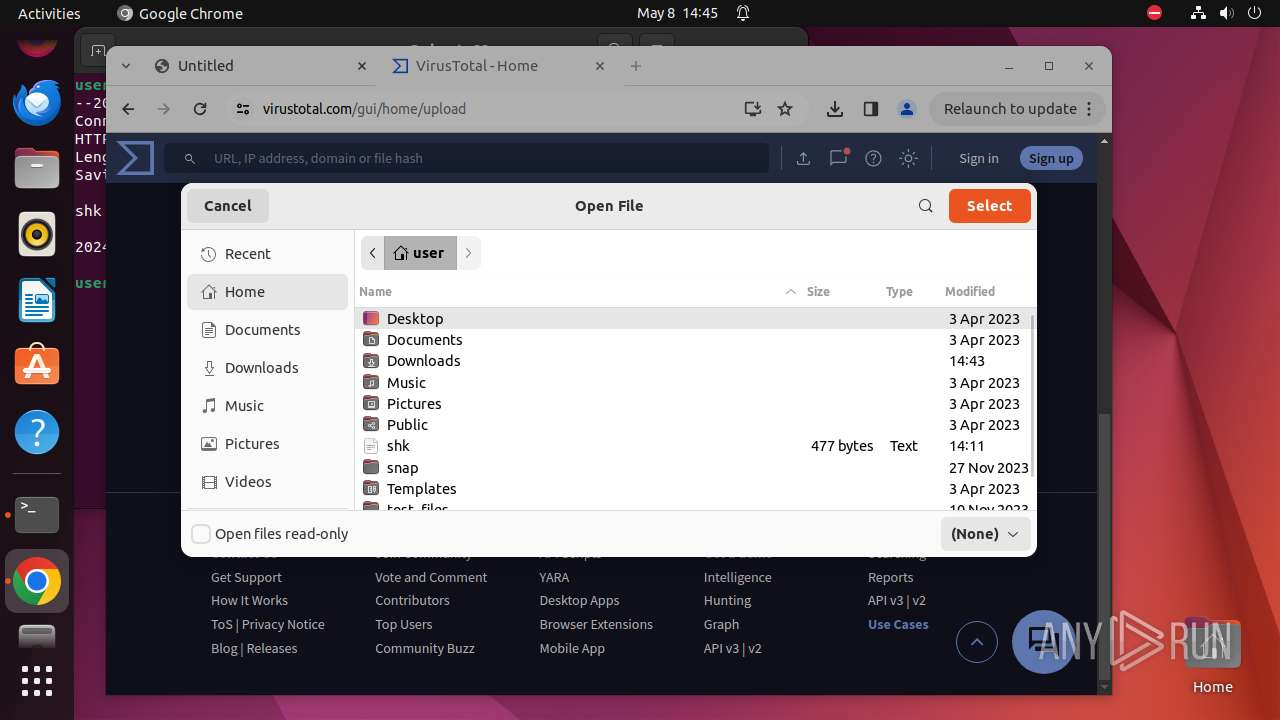Switch to VirusTotal - Home tab
The height and width of the screenshot is (720, 1280).
[498, 66]
